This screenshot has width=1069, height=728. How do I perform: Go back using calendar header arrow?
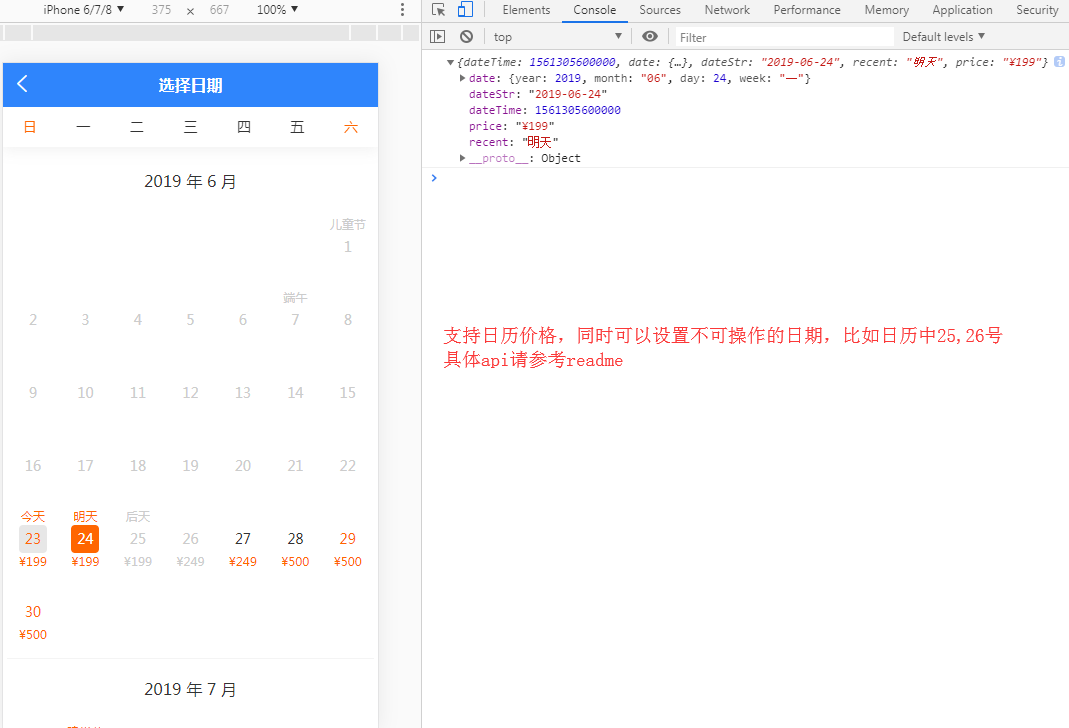click(x=23, y=84)
